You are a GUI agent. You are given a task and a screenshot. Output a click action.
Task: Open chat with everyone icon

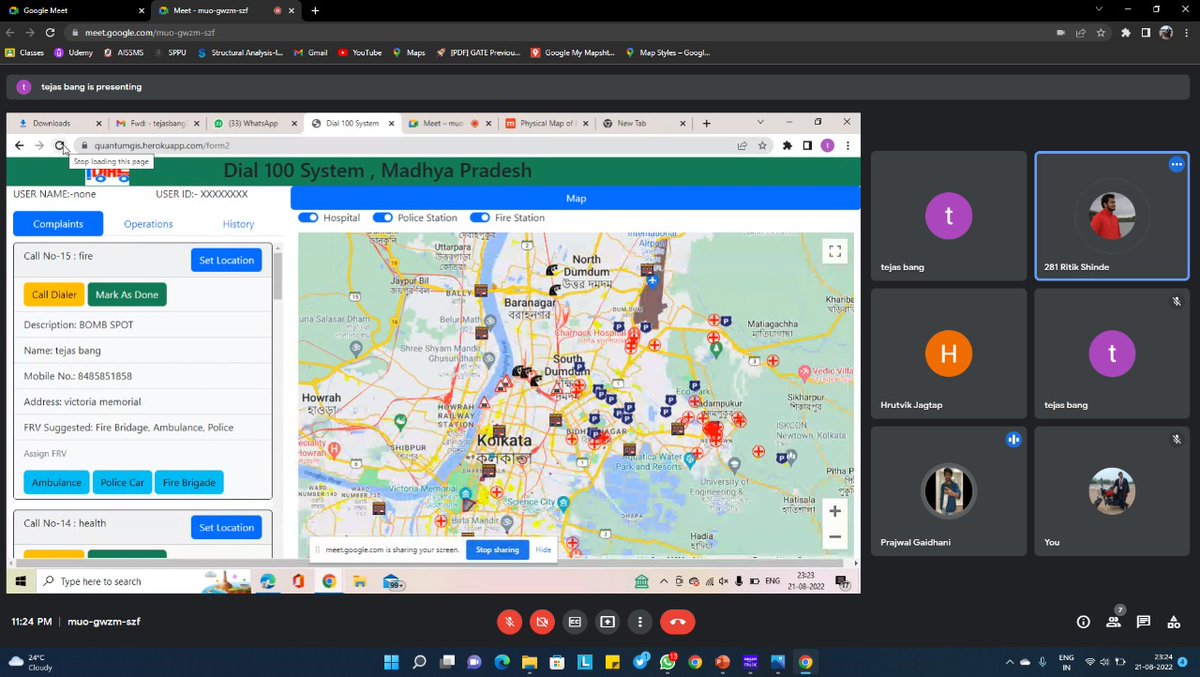point(1144,621)
